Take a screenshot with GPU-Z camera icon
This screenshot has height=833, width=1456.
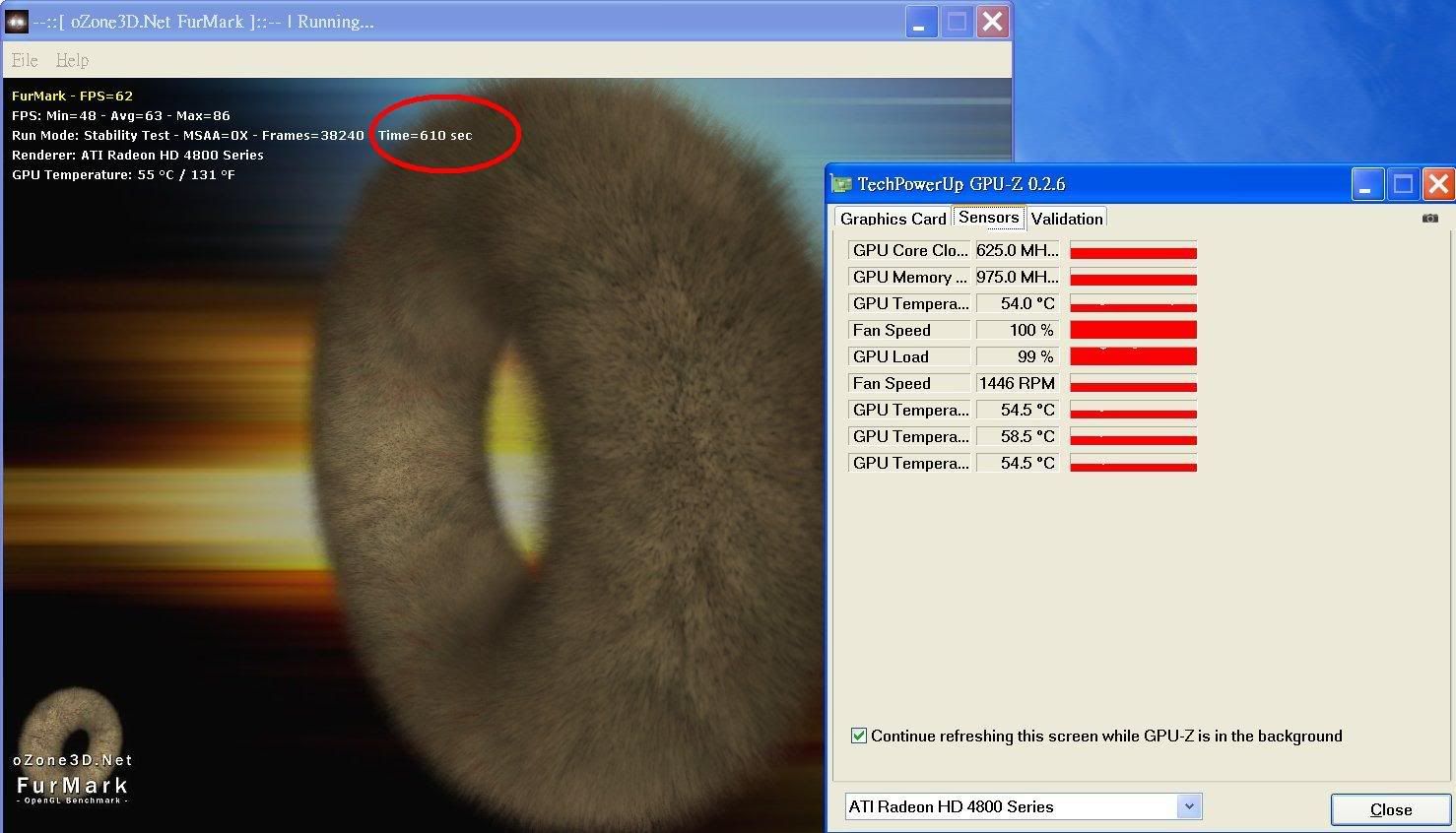pyautogui.click(x=1430, y=219)
